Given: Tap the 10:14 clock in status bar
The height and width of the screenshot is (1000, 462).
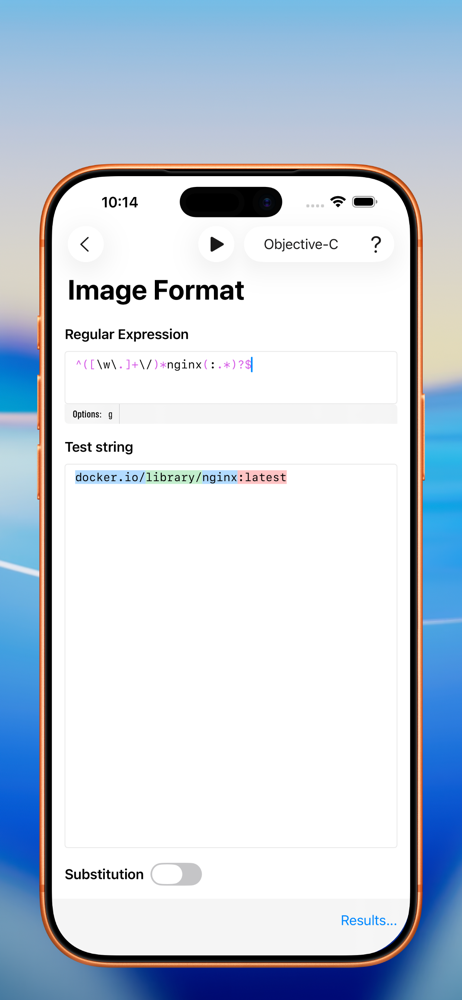Looking at the screenshot, I should (x=120, y=202).
